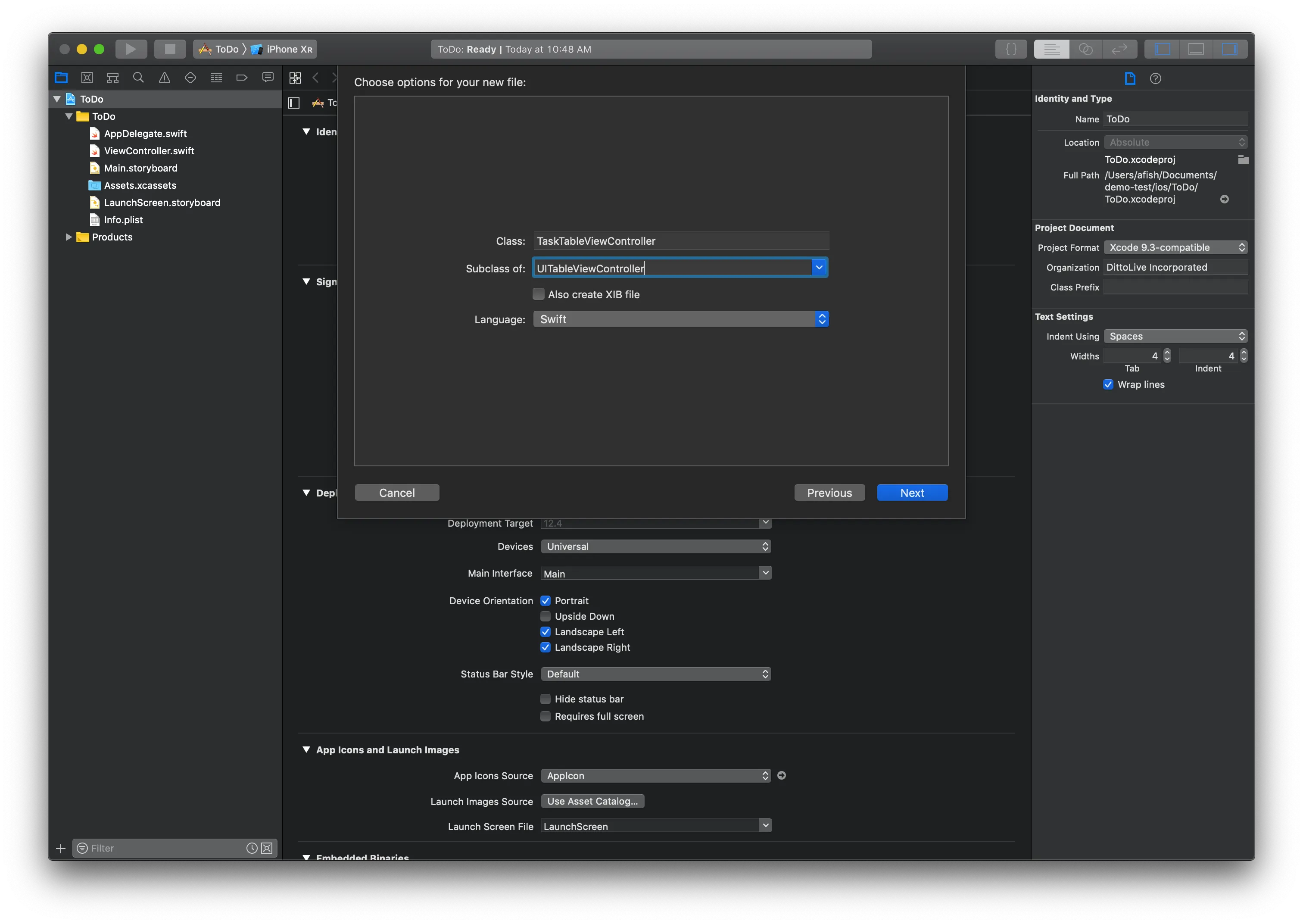Open the related items grid icon
The image size is (1303, 924).
pyautogui.click(x=295, y=78)
